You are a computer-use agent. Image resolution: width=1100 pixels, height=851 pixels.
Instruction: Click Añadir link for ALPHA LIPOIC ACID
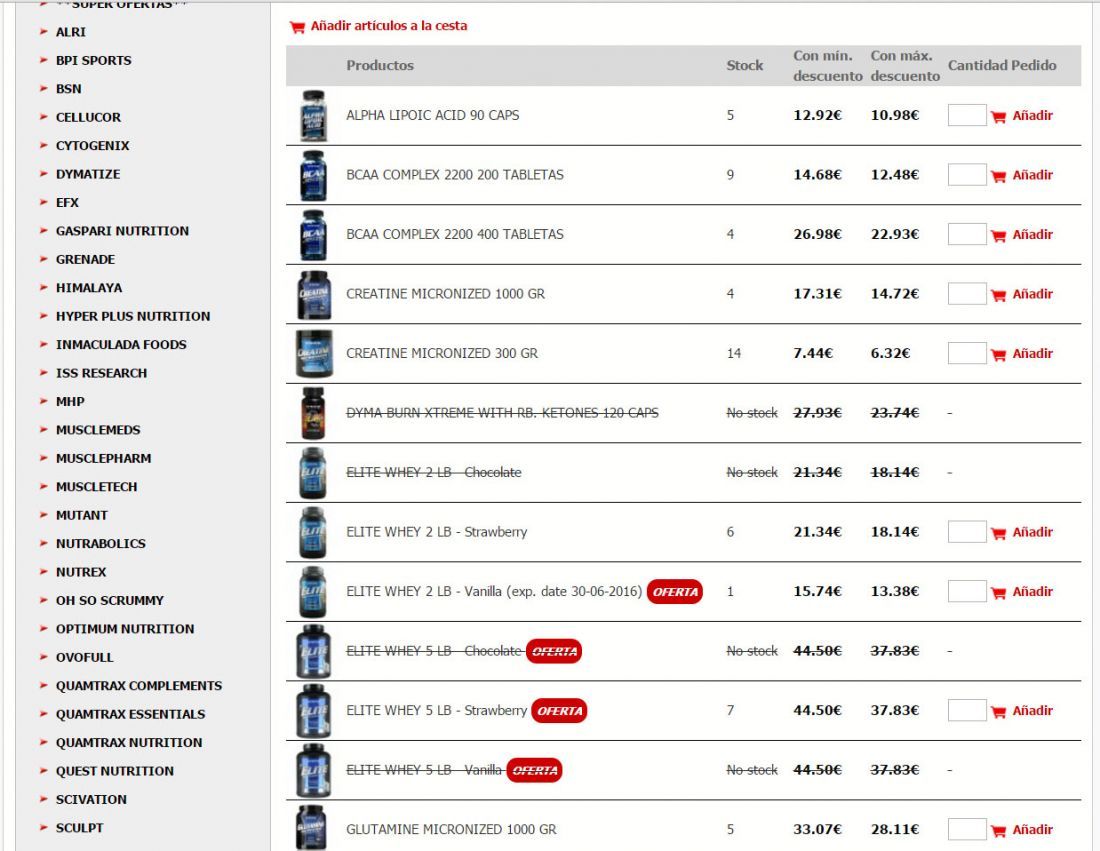click(x=1032, y=116)
